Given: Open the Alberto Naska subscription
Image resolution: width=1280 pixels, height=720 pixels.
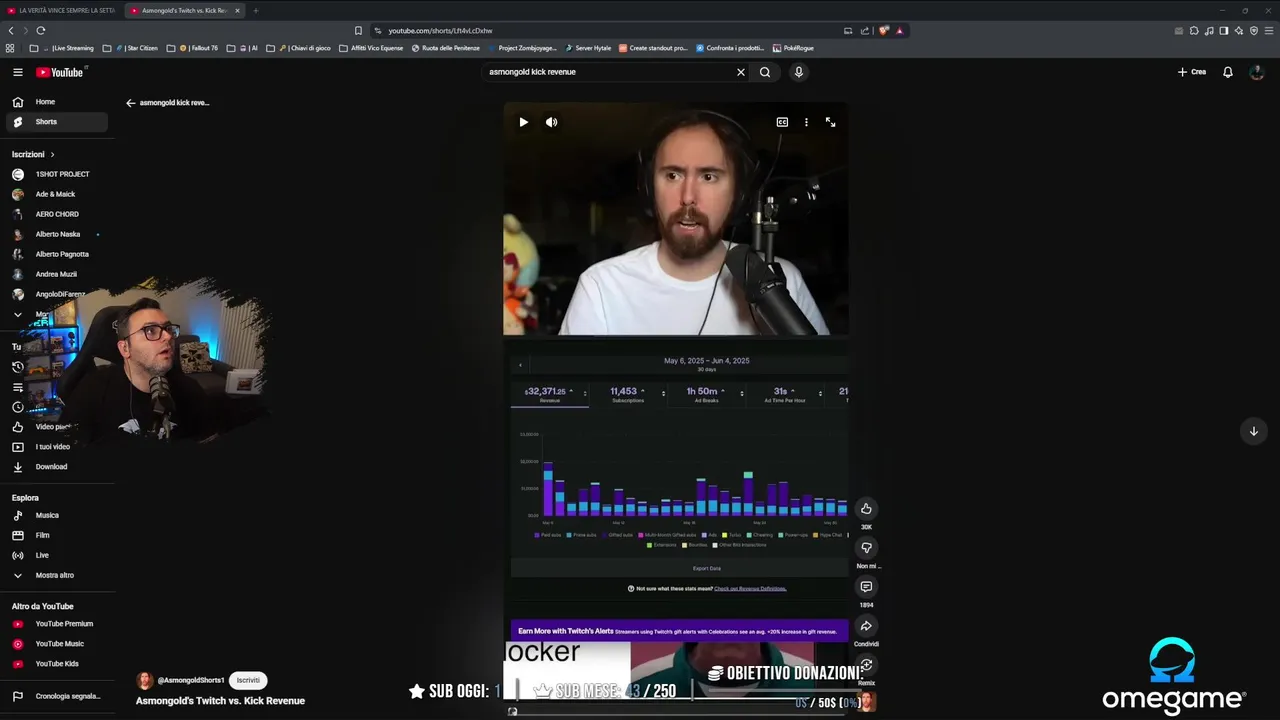Looking at the screenshot, I should pyautogui.click(x=56, y=234).
